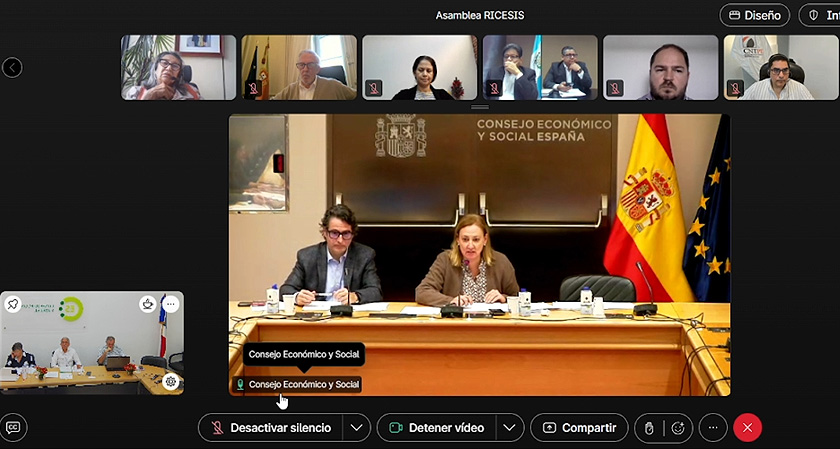Click the green microphone icon beside speaker name

[x=241, y=384]
